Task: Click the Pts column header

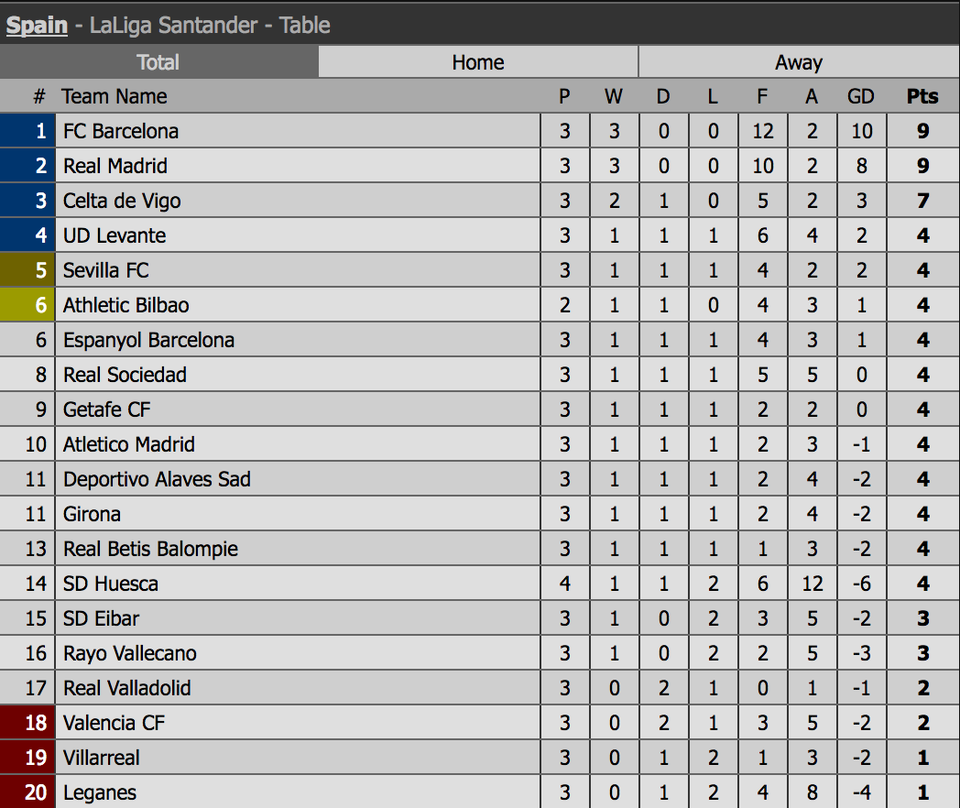Action: click(922, 96)
